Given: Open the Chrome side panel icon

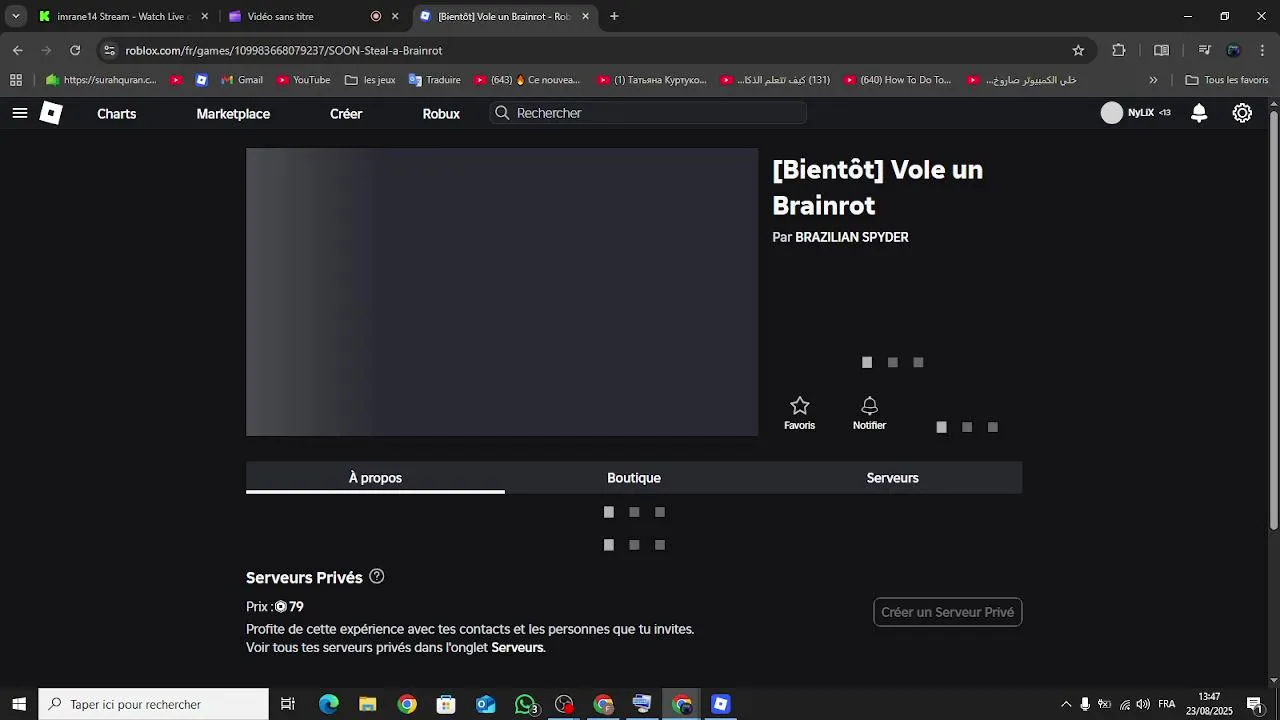Looking at the screenshot, I should tap(1161, 50).
